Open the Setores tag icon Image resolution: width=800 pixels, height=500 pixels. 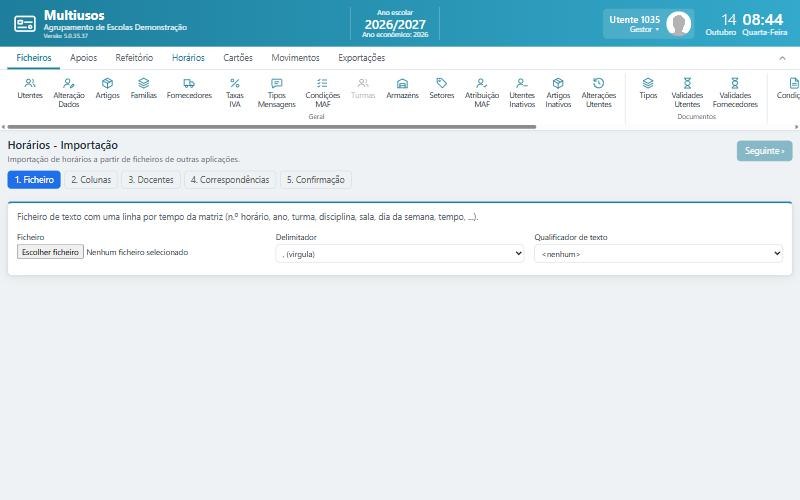coord(442,89)
